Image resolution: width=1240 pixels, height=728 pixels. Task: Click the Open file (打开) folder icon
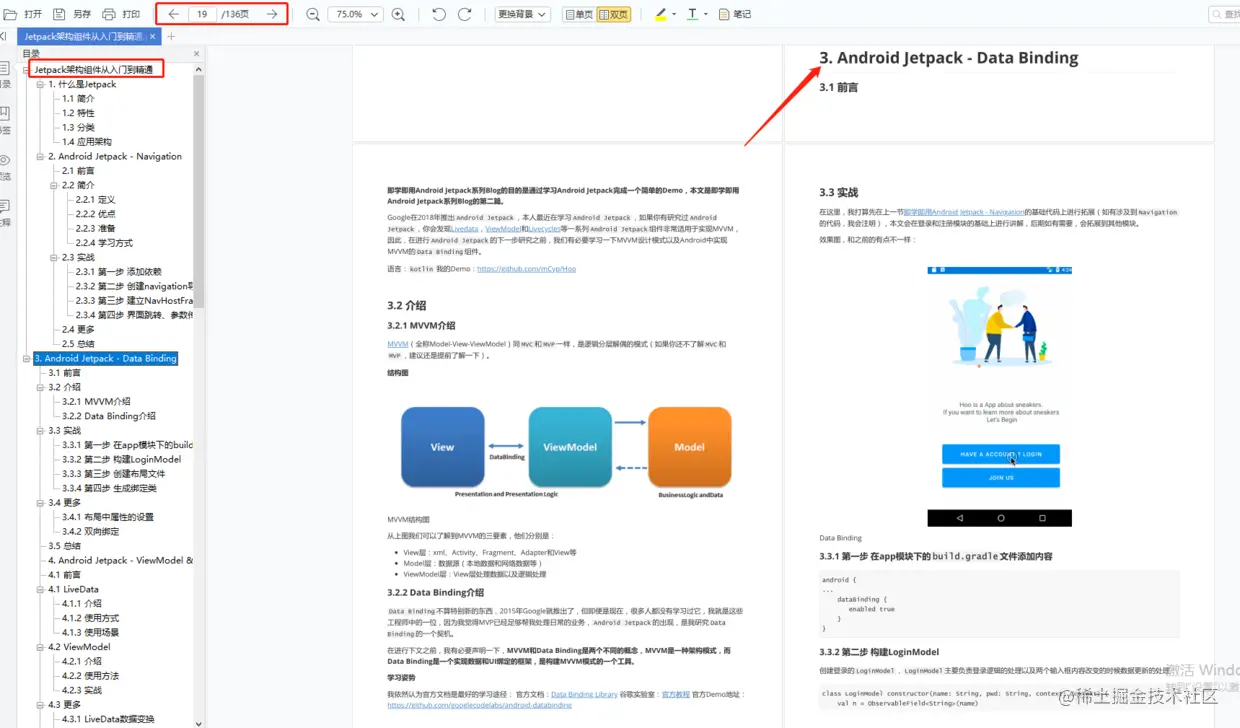pyautogui.click(x=12, y=14)
